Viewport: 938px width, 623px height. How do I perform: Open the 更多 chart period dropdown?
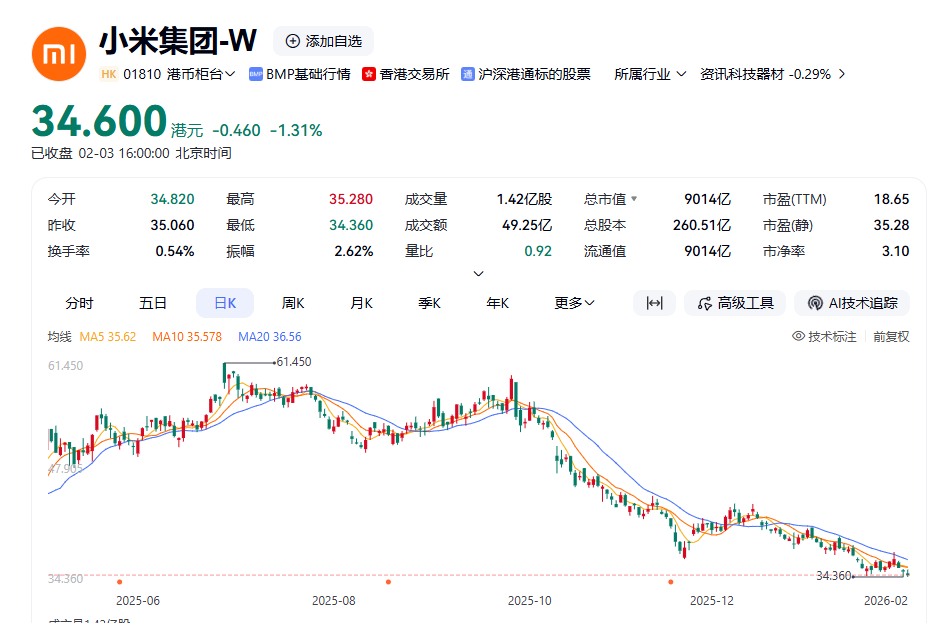(575, 303)
